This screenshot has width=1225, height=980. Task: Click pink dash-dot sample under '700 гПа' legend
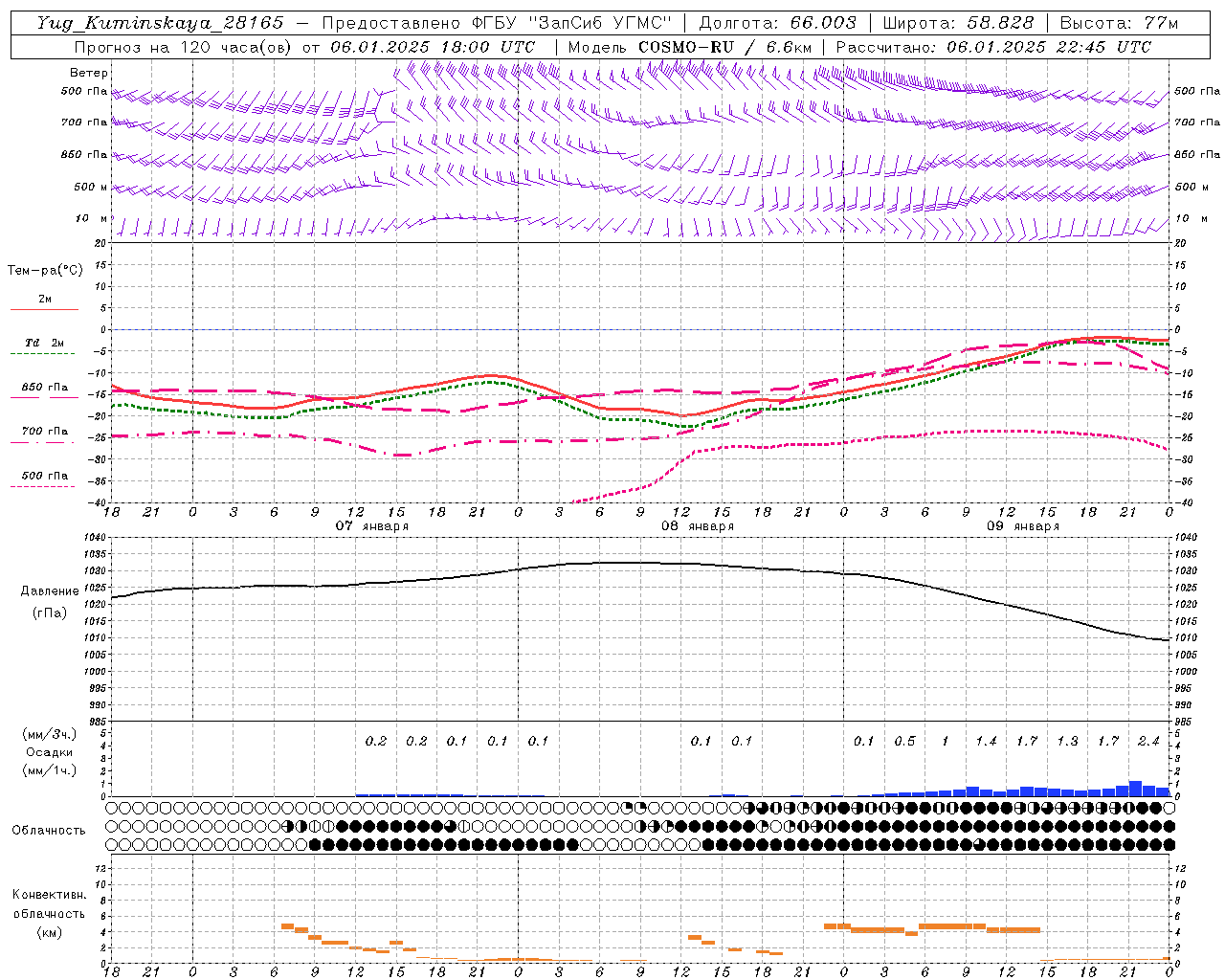click(x=42, y=442)
